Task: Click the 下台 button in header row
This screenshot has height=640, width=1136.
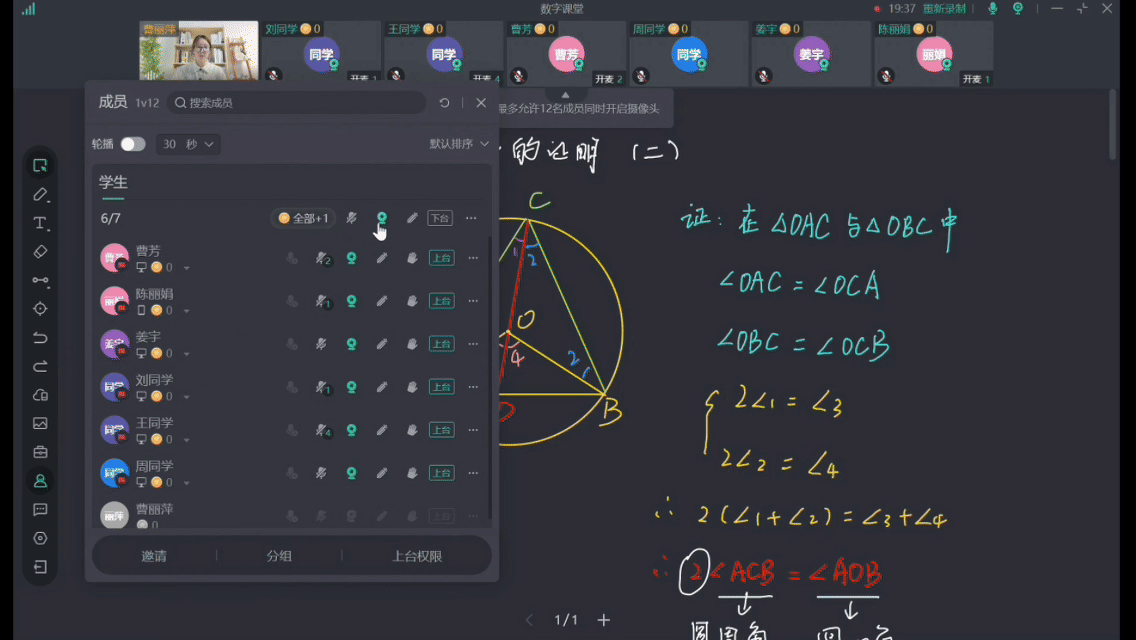Action: click(440, 217)
